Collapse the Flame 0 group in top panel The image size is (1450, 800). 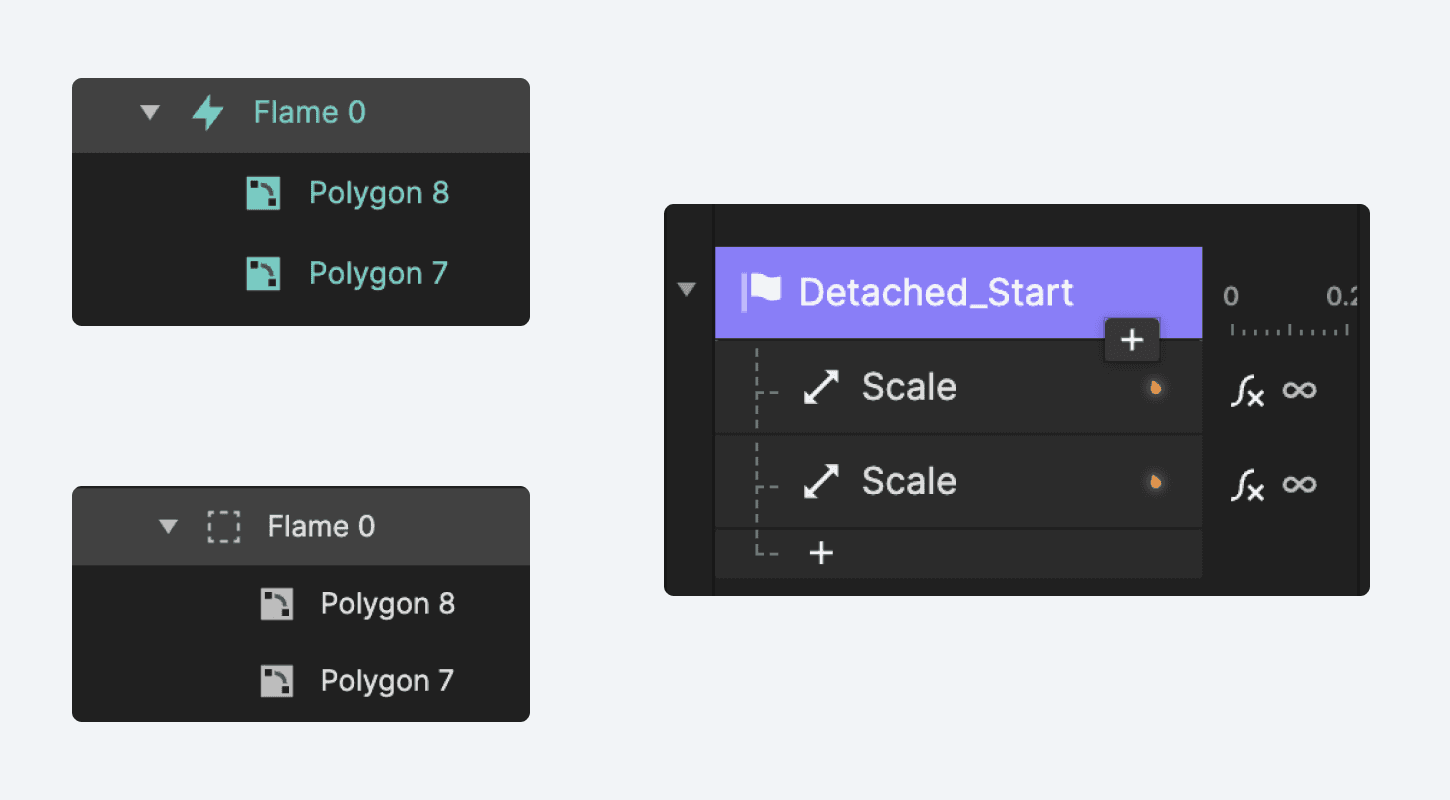(x=150, y=112)
